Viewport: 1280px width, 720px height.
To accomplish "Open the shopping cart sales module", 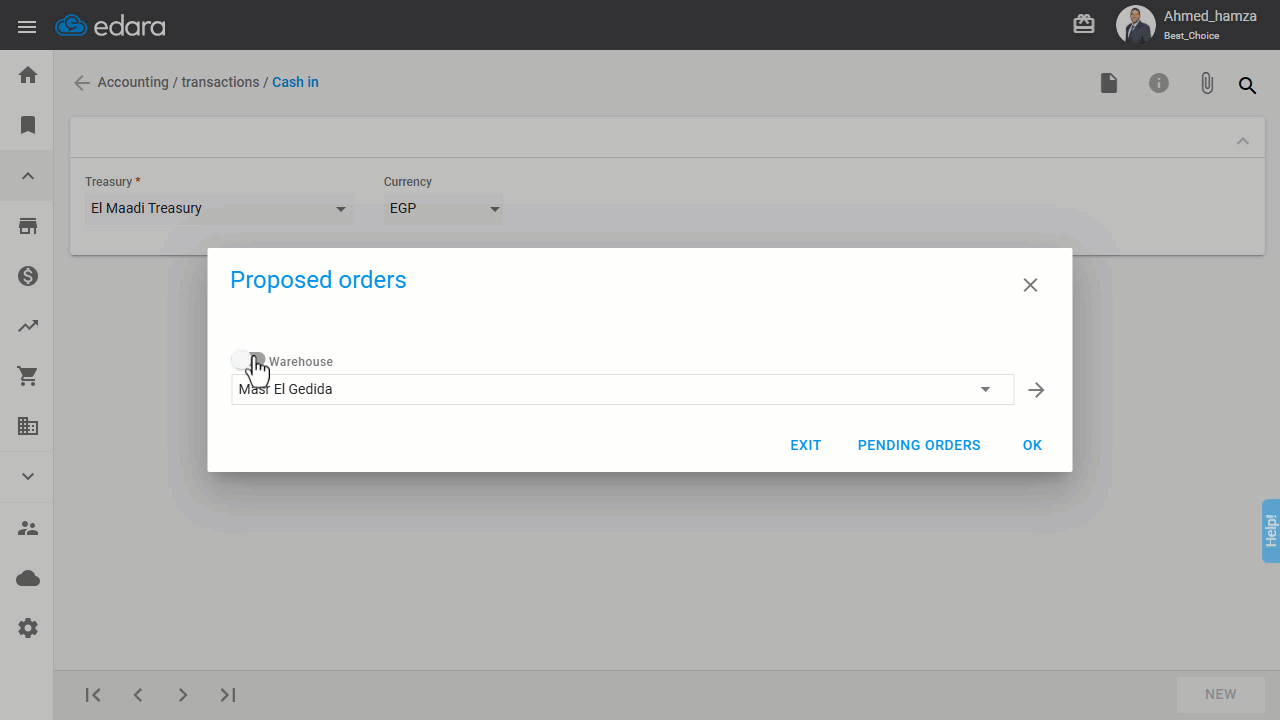I will coord(28,376).
